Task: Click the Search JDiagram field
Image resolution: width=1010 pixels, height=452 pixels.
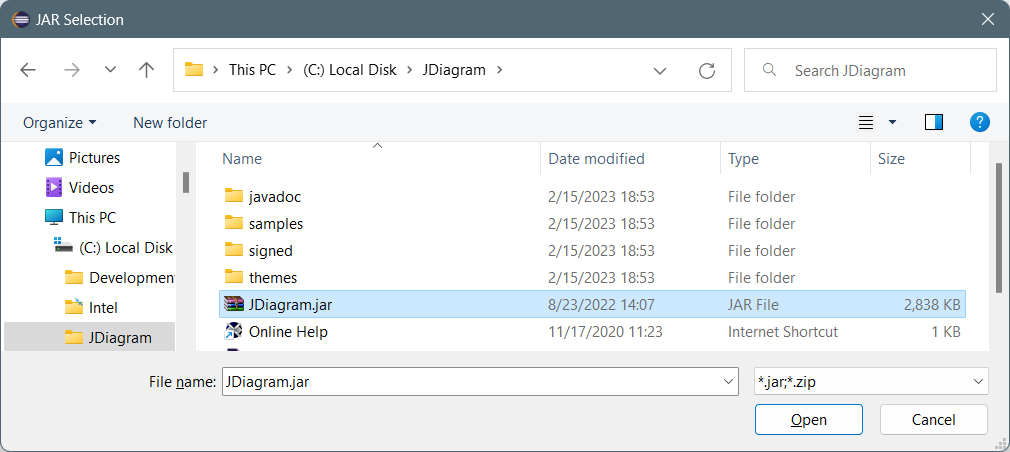Action: tap(870, 70)
